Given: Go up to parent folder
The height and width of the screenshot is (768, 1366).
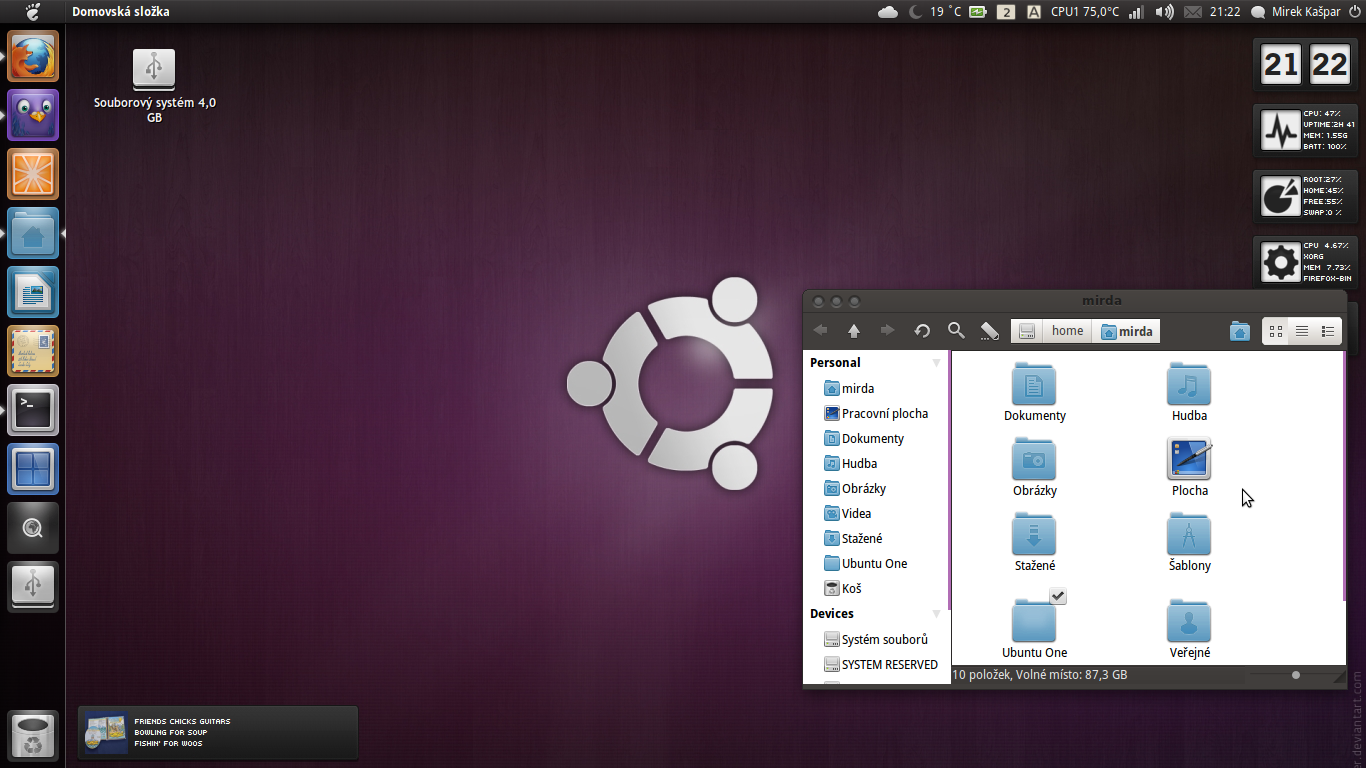Looking at the screenshot, I should [x=854, y=331].
